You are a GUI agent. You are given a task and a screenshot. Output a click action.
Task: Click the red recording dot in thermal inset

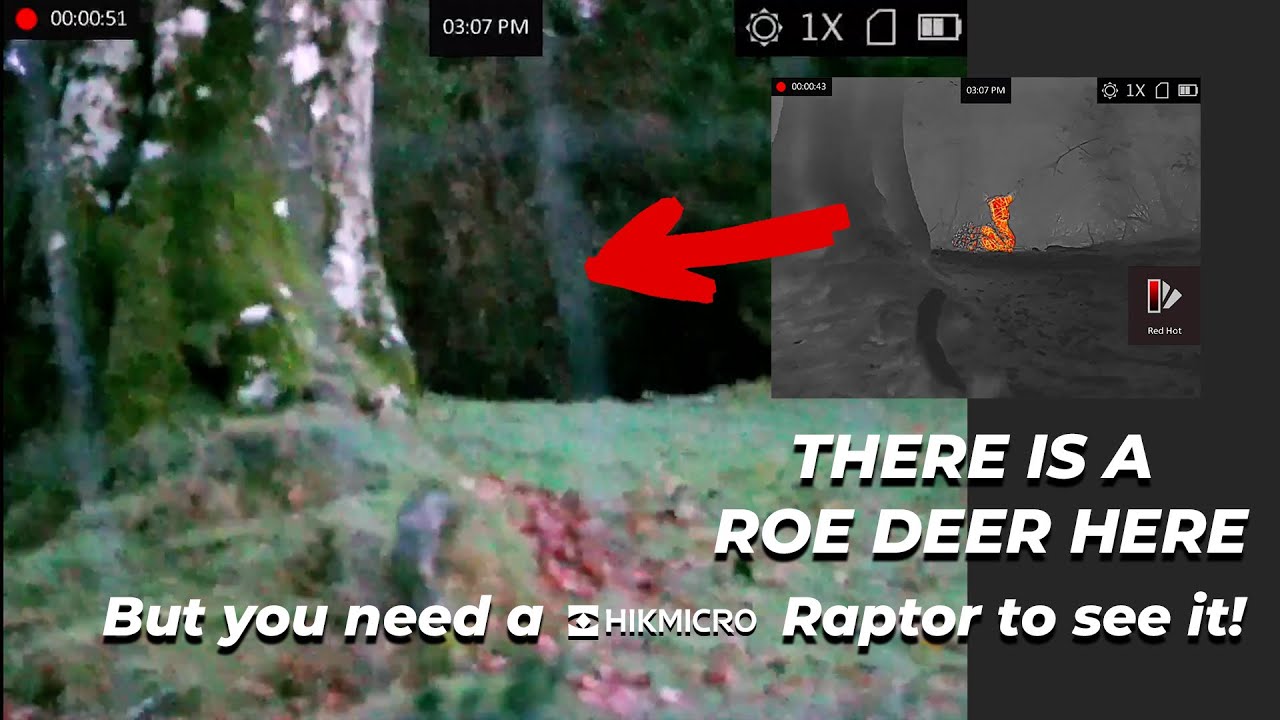coord(781,88)
